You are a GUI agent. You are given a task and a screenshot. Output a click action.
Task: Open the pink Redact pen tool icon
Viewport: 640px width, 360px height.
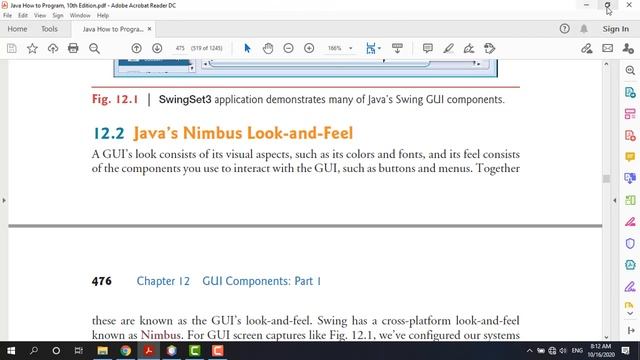coord(630,222)
